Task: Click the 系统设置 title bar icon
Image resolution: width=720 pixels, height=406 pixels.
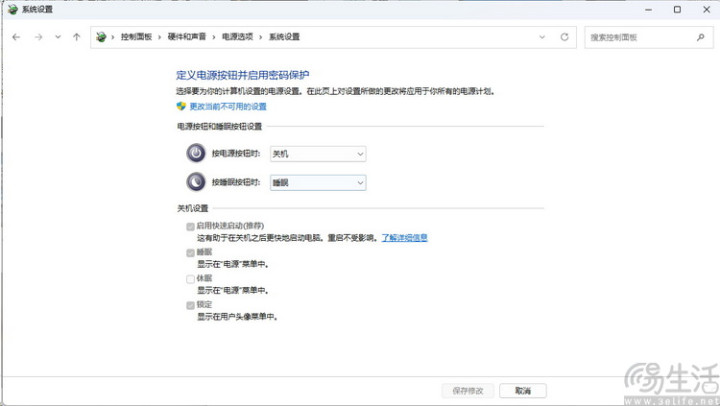Action: point(12,9)
